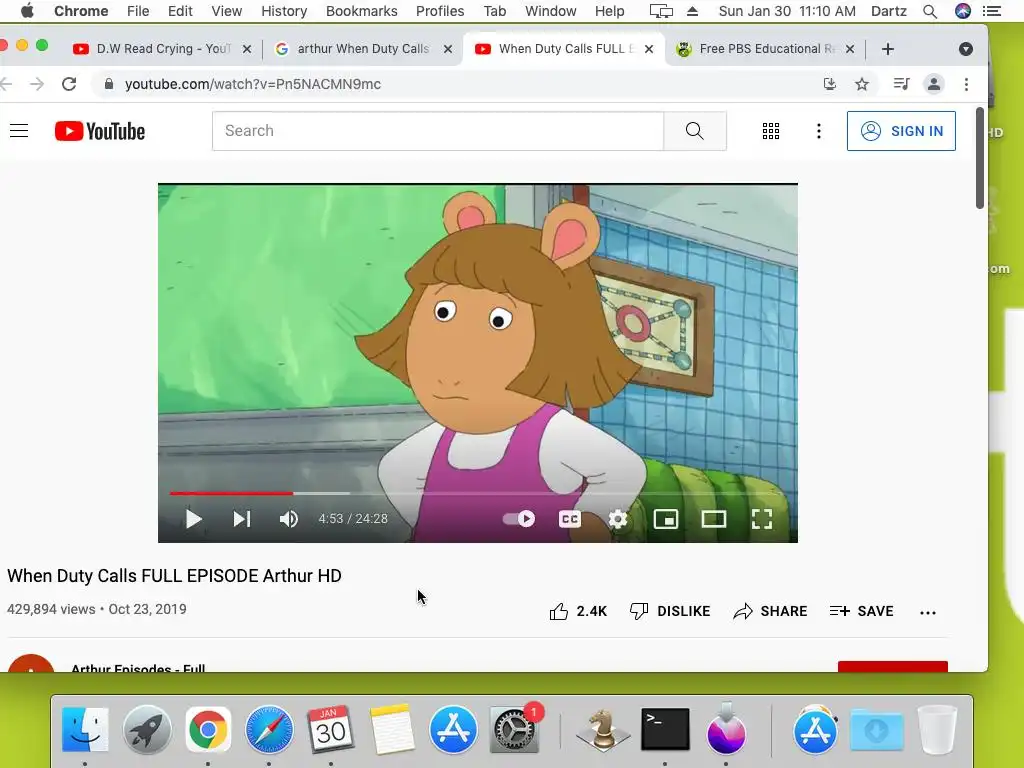Viewport: 1024px width, 768px height.
Task: Like the video with 2.4K thumbs up
Action: tap(578, 611)
